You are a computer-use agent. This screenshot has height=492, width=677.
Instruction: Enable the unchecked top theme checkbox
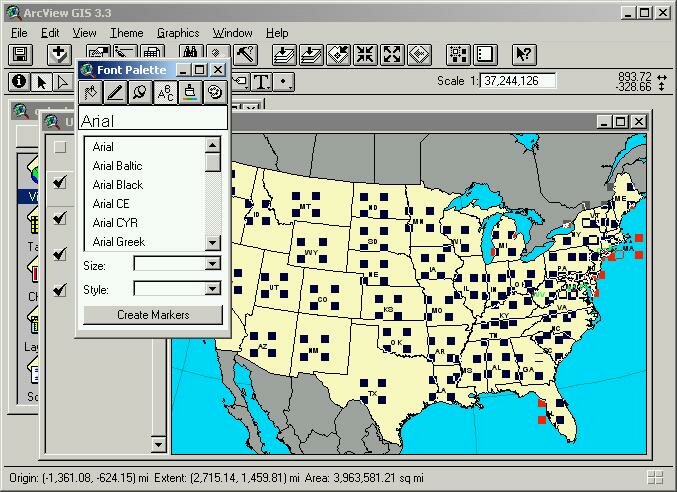(60, 148)
